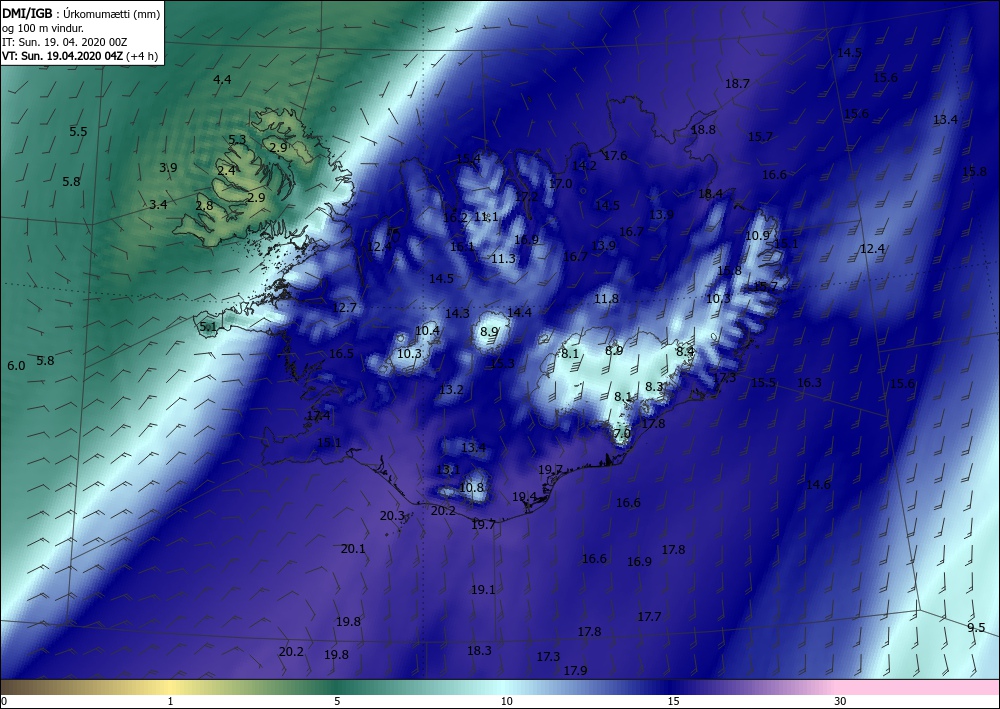Click the 3.4 map value
The height and width of the screenshot is (709, 1000).
pos(158,205)
